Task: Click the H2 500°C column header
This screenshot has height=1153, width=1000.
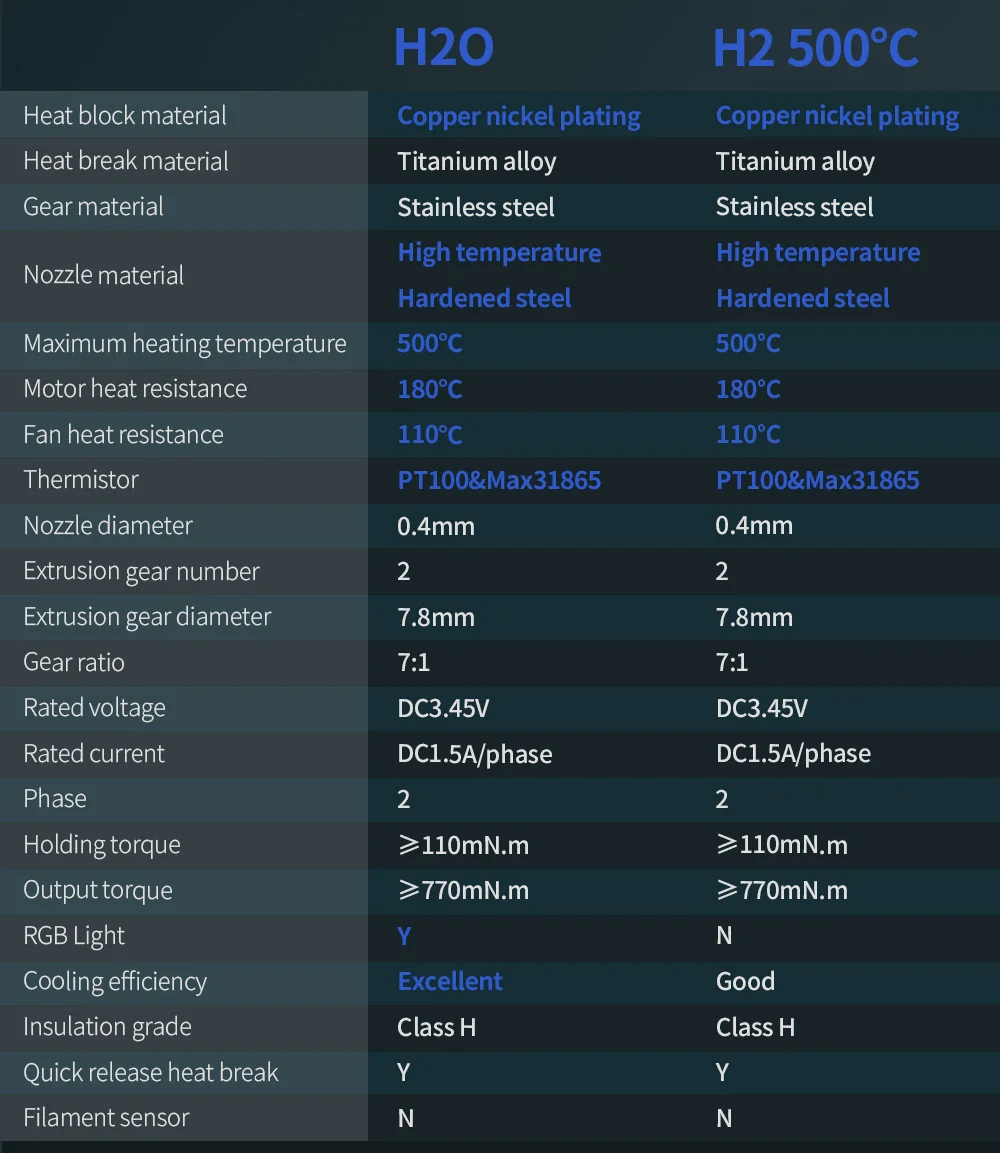Action: tap(815, 48)
